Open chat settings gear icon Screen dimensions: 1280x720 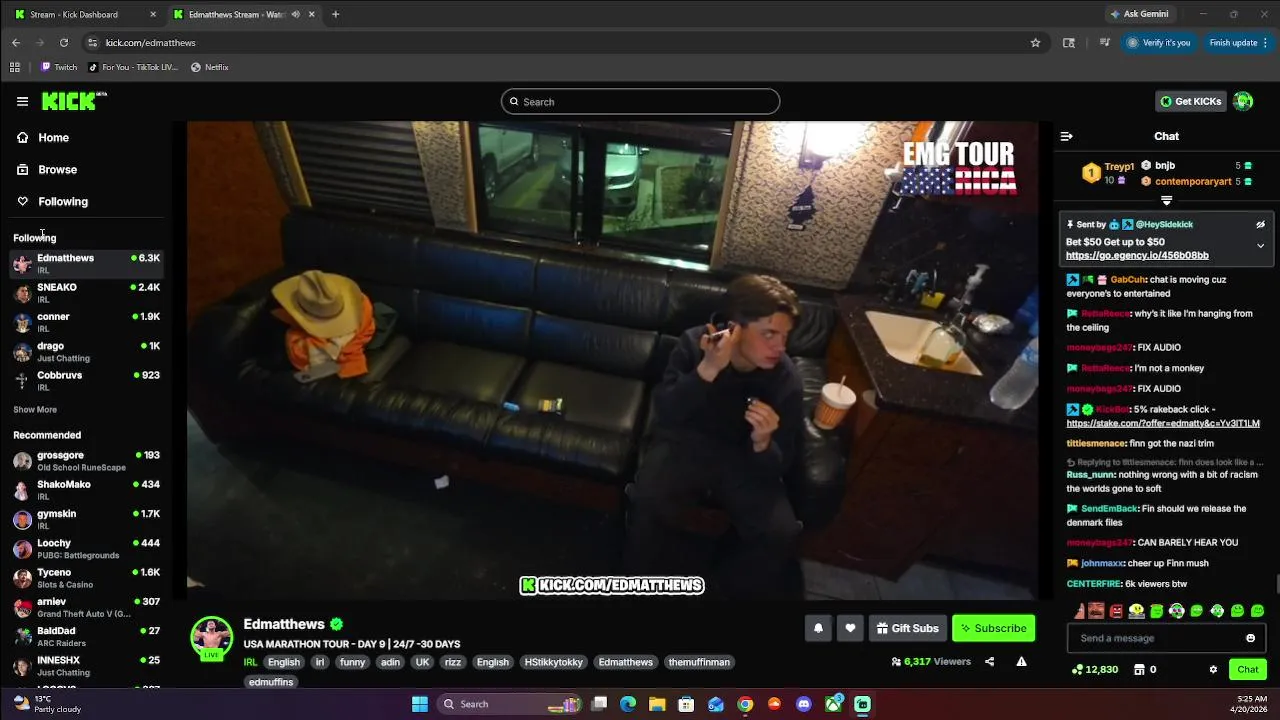point(1213,669)
